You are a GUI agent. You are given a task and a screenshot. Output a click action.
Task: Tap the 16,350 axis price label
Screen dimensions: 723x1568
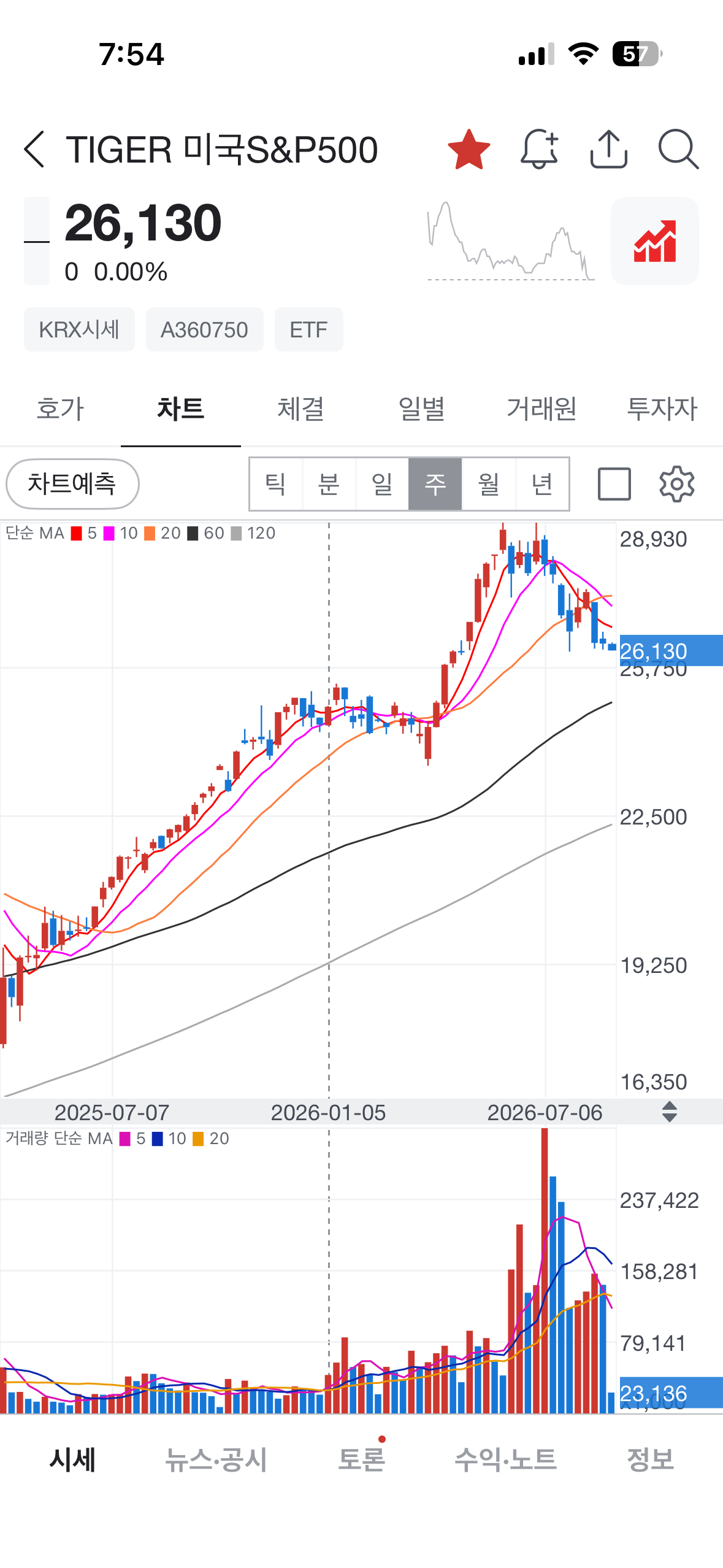point(654,1082)
